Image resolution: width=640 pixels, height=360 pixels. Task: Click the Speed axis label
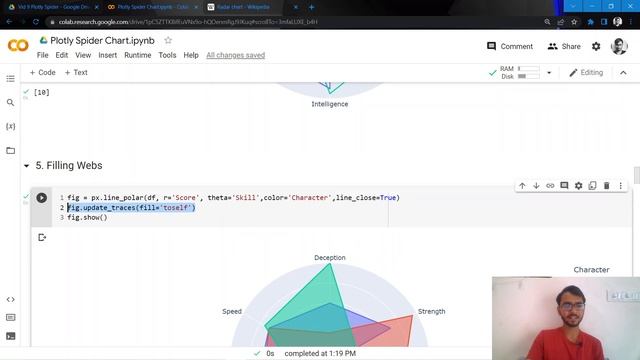232,311
